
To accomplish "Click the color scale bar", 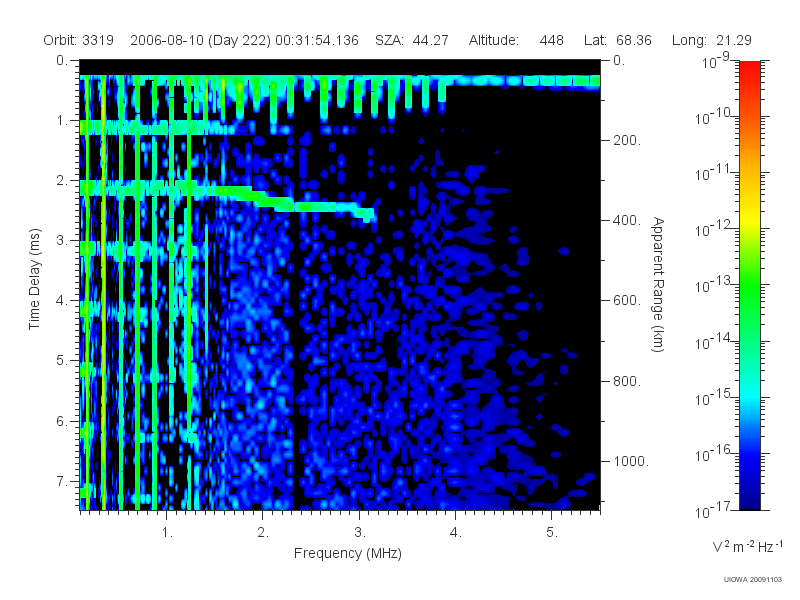I will tap(750, 285).
